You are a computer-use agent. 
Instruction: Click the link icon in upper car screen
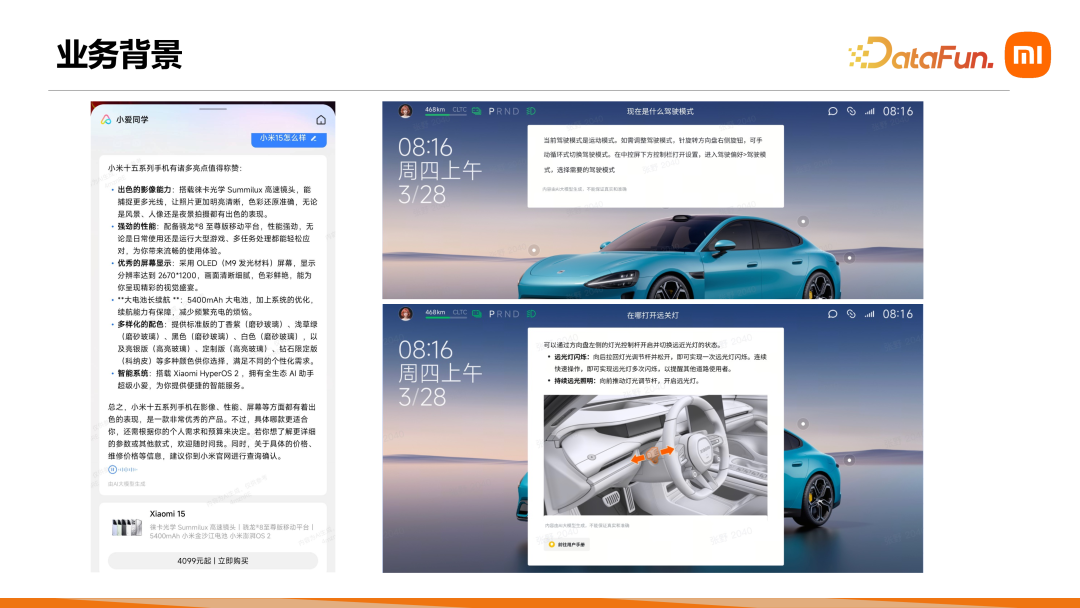851,111
